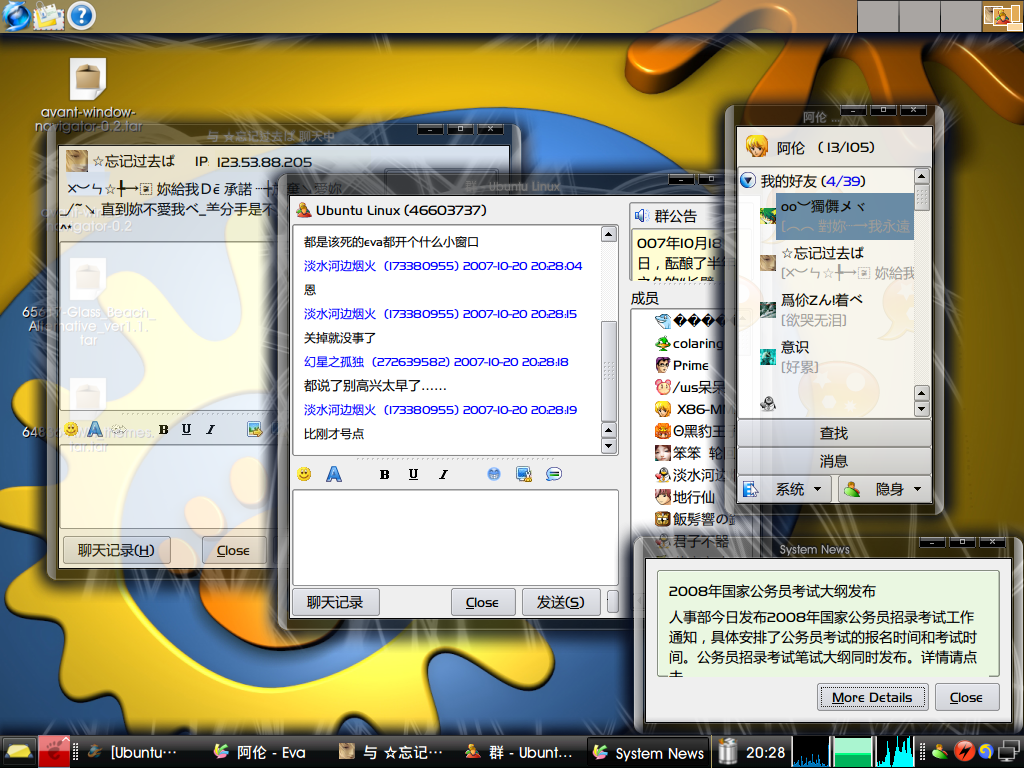Select friend 意识 in the friends list
This screenshot has height=768, width=1024.
pyautogui.click(x=836, y=356)
